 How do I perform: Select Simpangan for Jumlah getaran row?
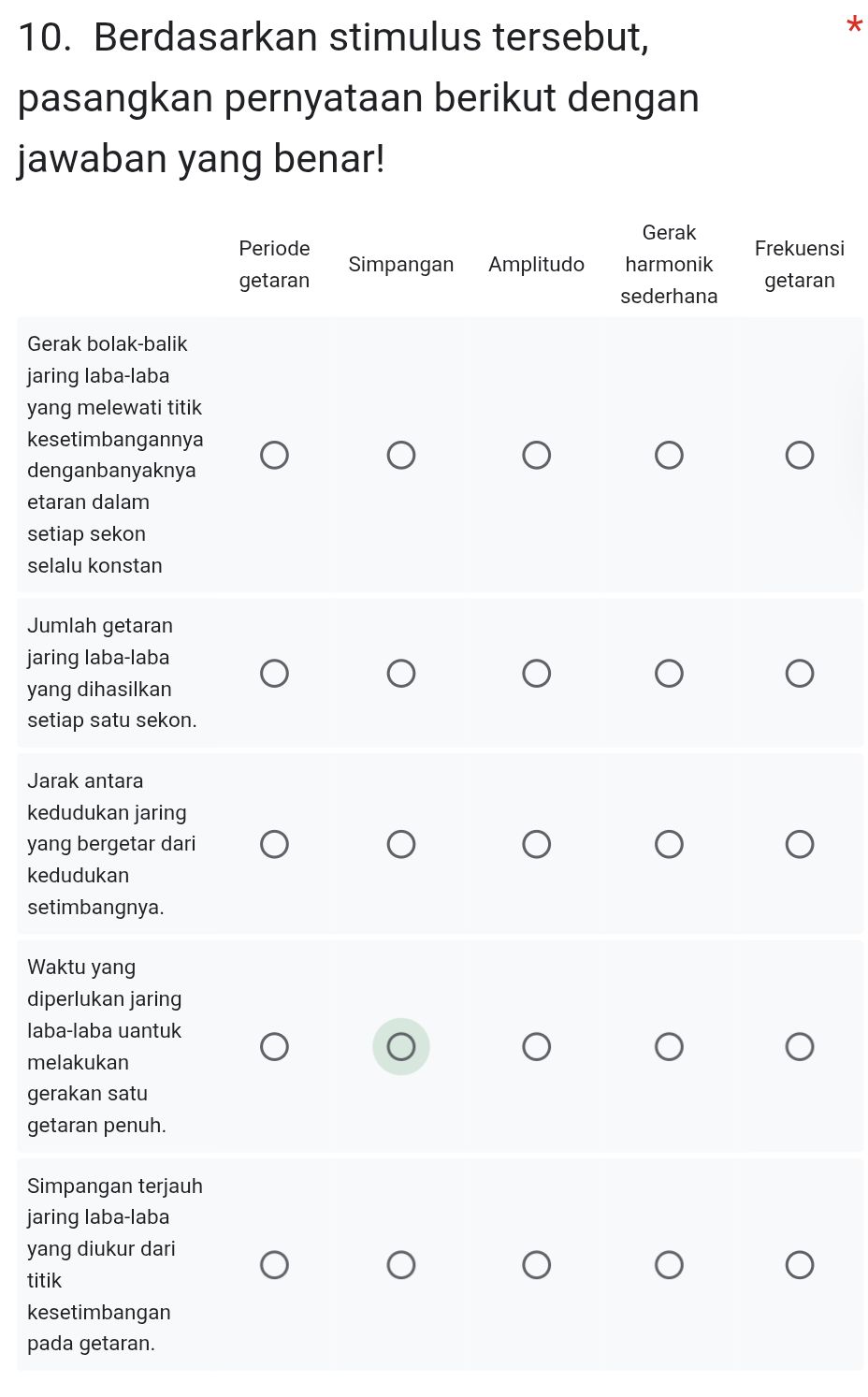tap(401, 673)
